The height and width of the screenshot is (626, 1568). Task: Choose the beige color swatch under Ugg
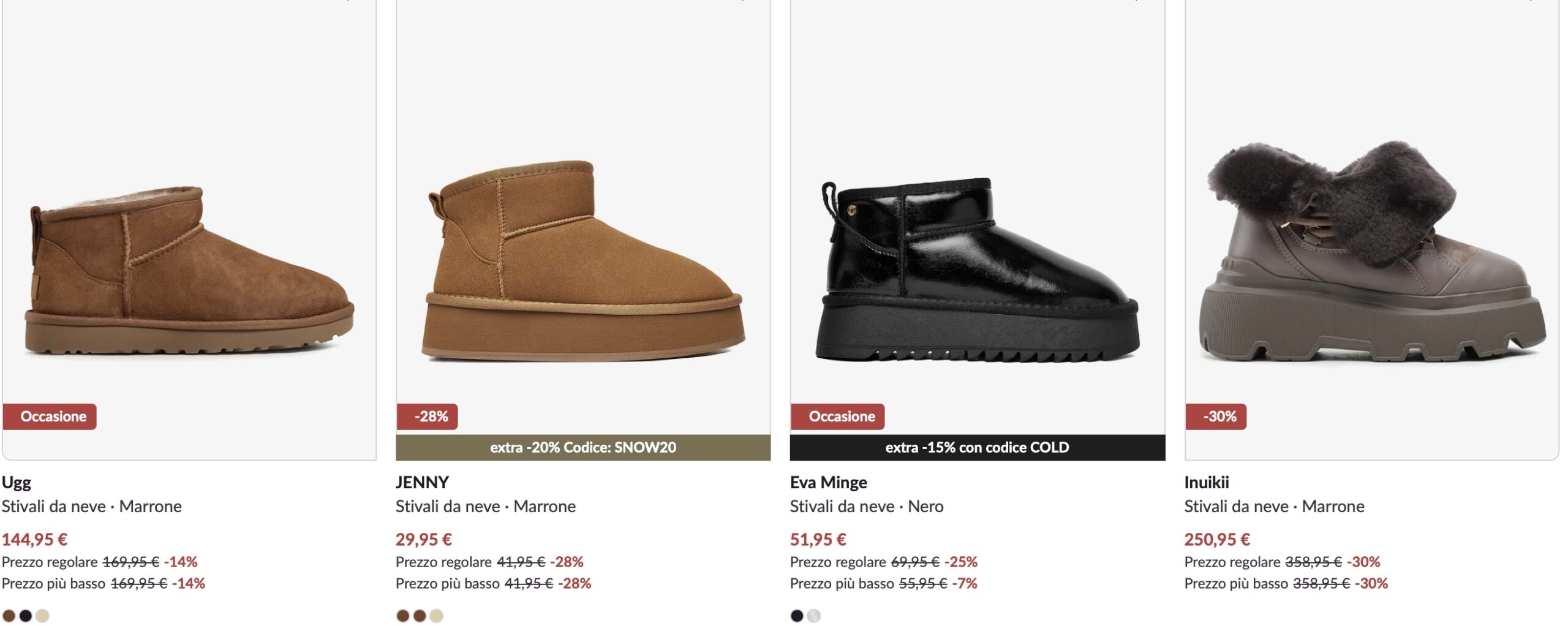point(42,616)
